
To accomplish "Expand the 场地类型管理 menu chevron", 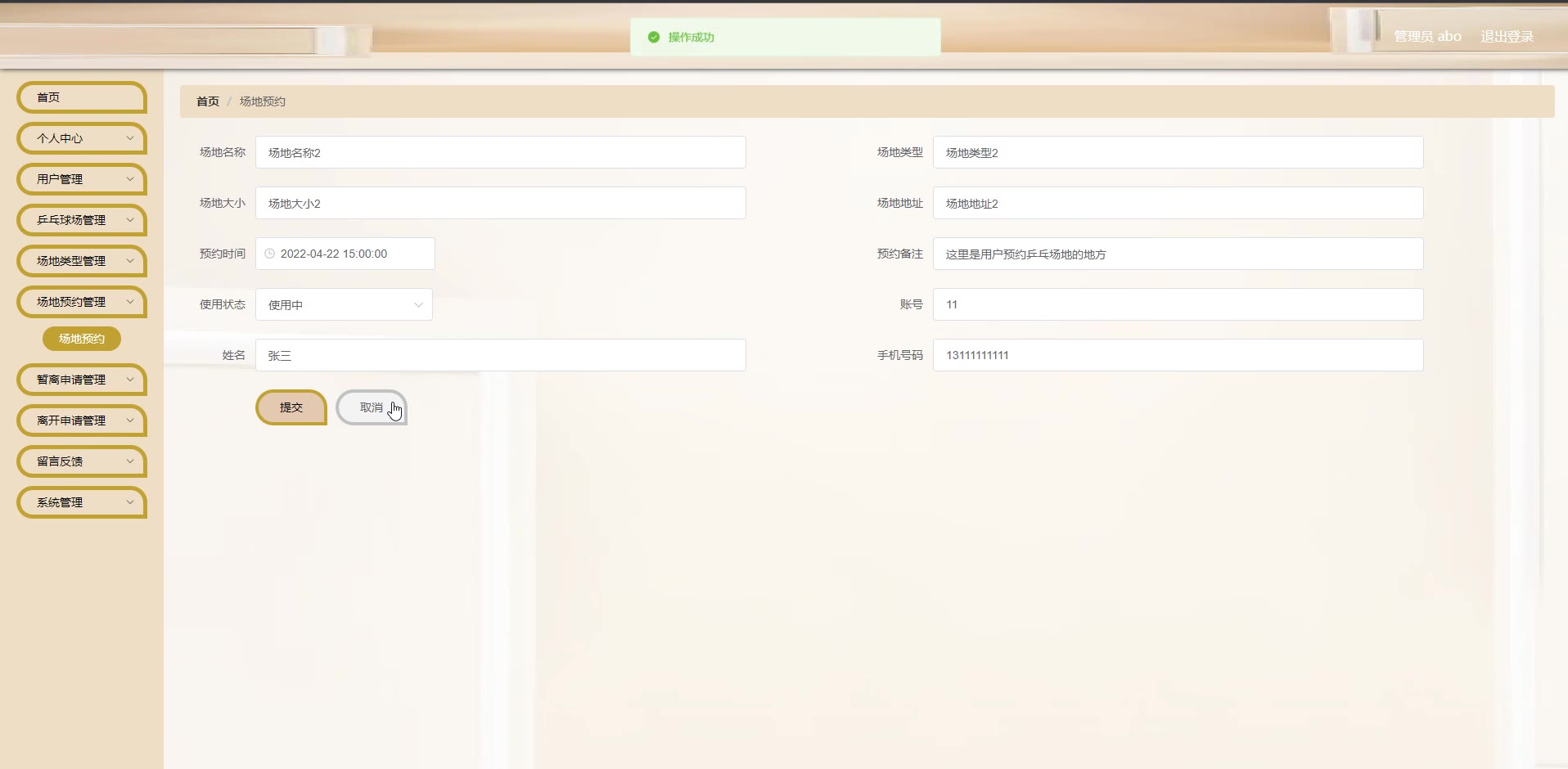I will click(x=130, y=261).
